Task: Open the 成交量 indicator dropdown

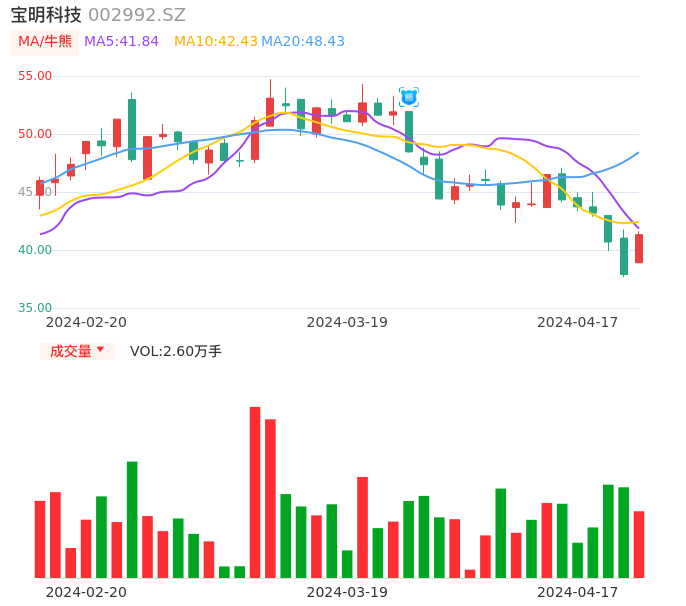Action: (x=77, y=351)
